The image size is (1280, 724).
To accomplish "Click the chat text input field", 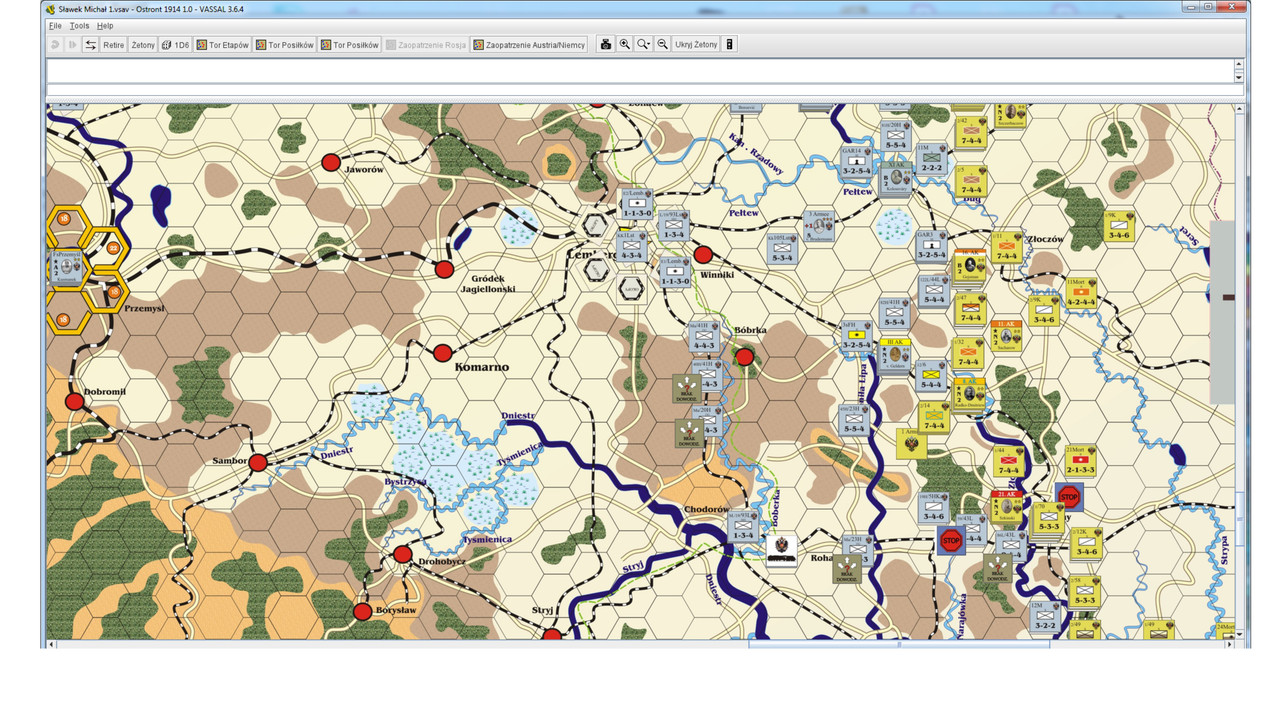I will pyautogui.click(x=644, y=90).
